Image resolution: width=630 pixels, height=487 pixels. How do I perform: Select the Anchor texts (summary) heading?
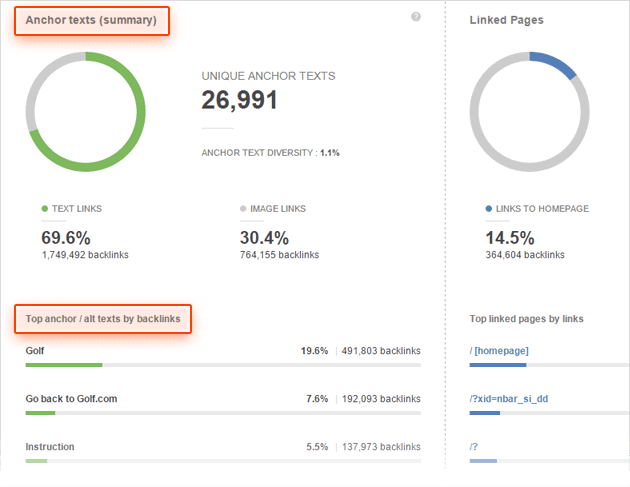pos(91,20)
